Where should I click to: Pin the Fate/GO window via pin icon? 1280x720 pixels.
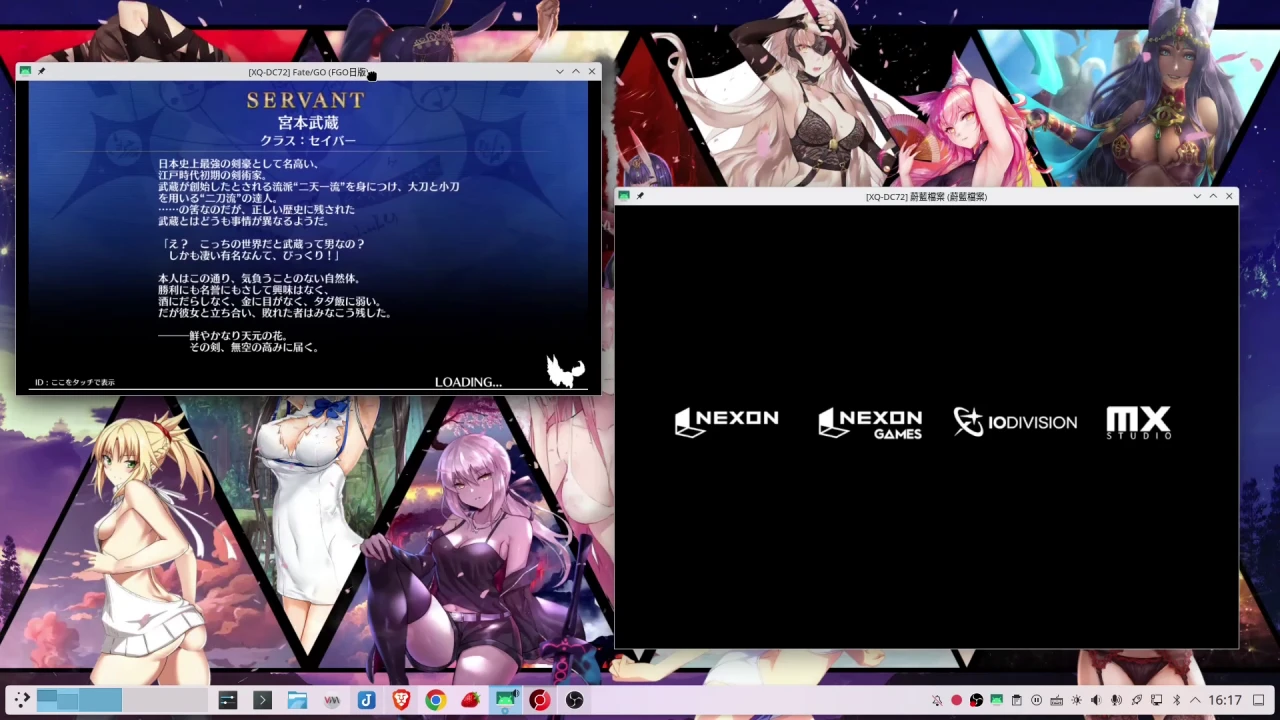pos(41,71)
